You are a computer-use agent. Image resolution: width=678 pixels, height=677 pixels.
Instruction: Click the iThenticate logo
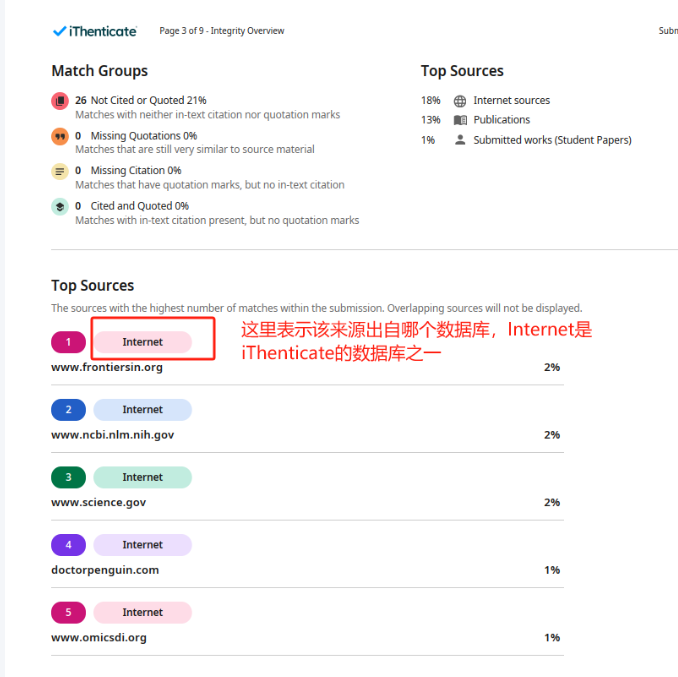(x=94, y=31)
